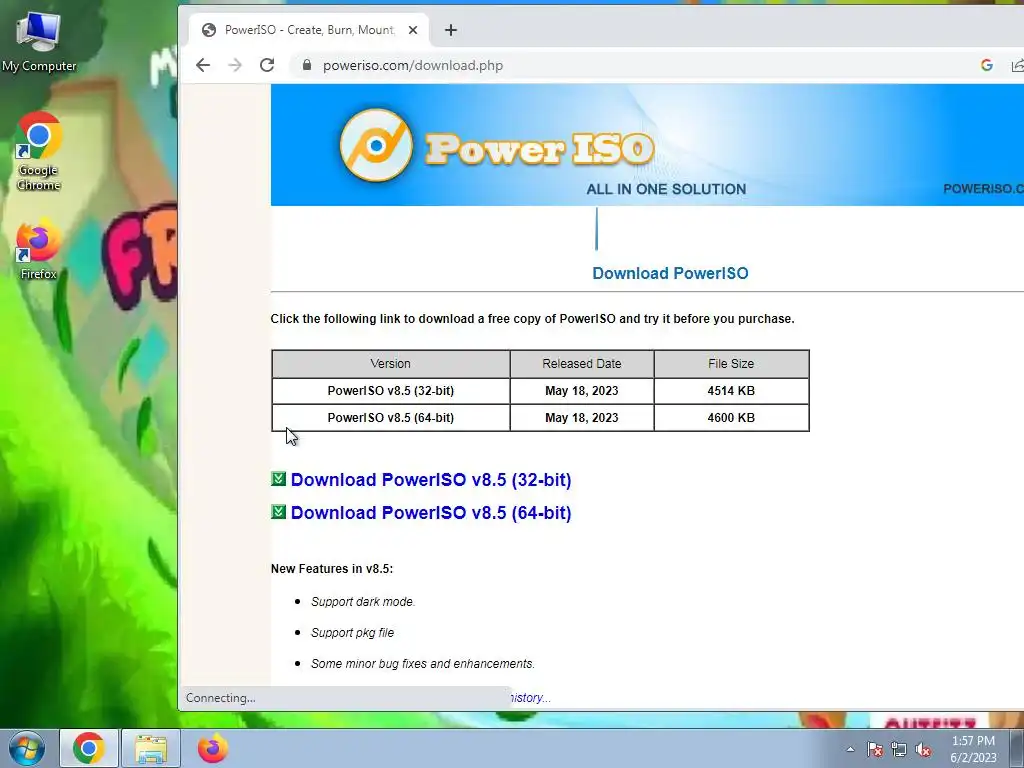This screenshot has height=768, width=1024.
Task: Click the Version column header
Action: 391,364
